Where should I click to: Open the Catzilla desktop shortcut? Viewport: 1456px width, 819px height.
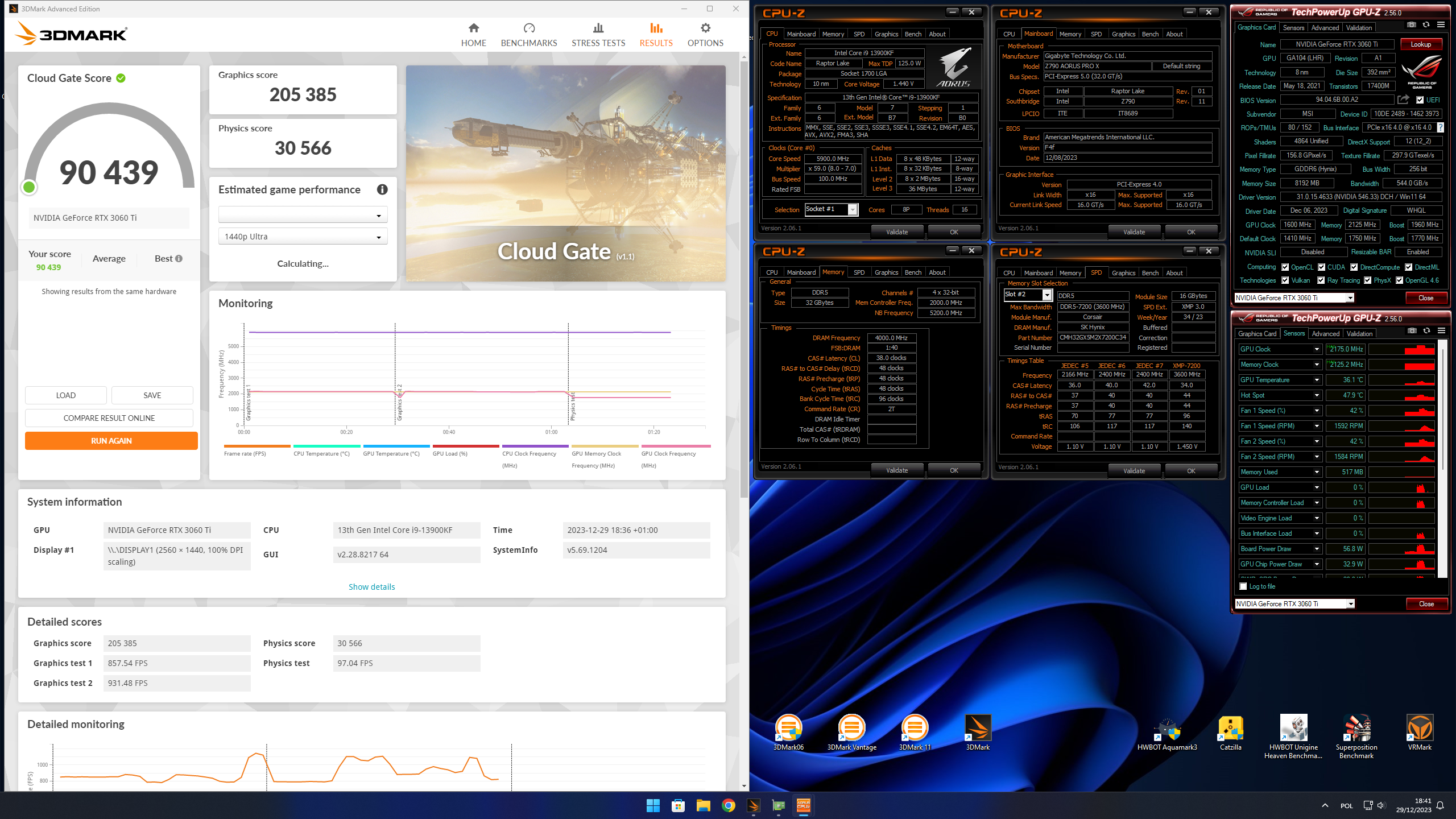[x=1230, y=733]
